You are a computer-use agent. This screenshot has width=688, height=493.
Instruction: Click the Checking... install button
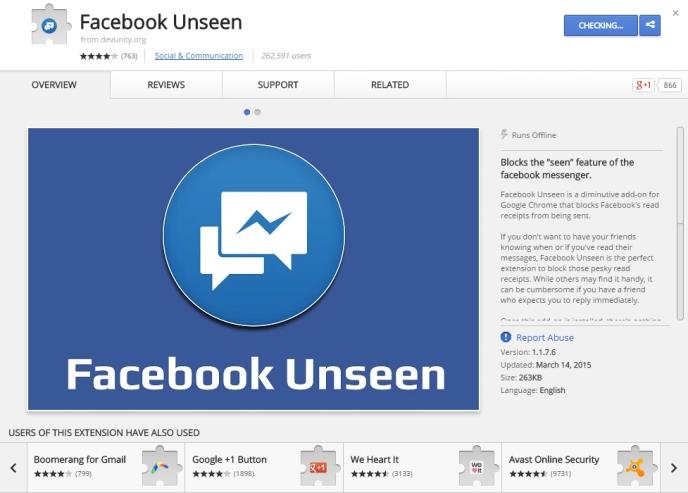[601, 25]
